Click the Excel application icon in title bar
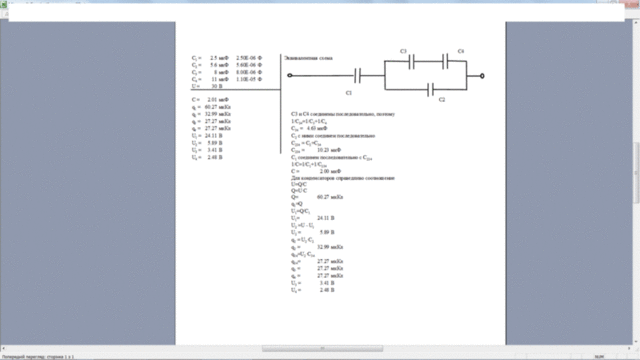Viewport: 640px width, 360px height. 3,5
